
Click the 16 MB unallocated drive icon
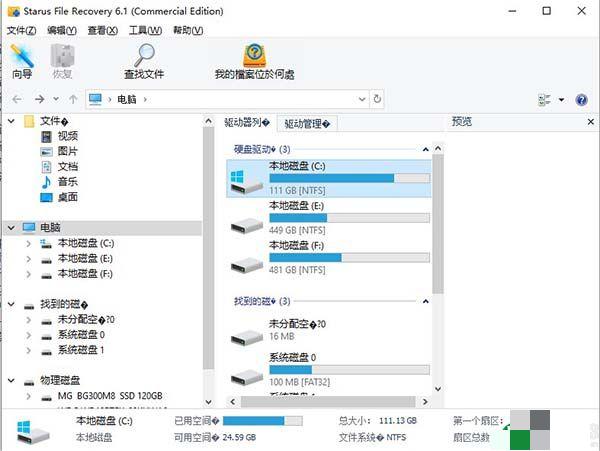point(247,337)
